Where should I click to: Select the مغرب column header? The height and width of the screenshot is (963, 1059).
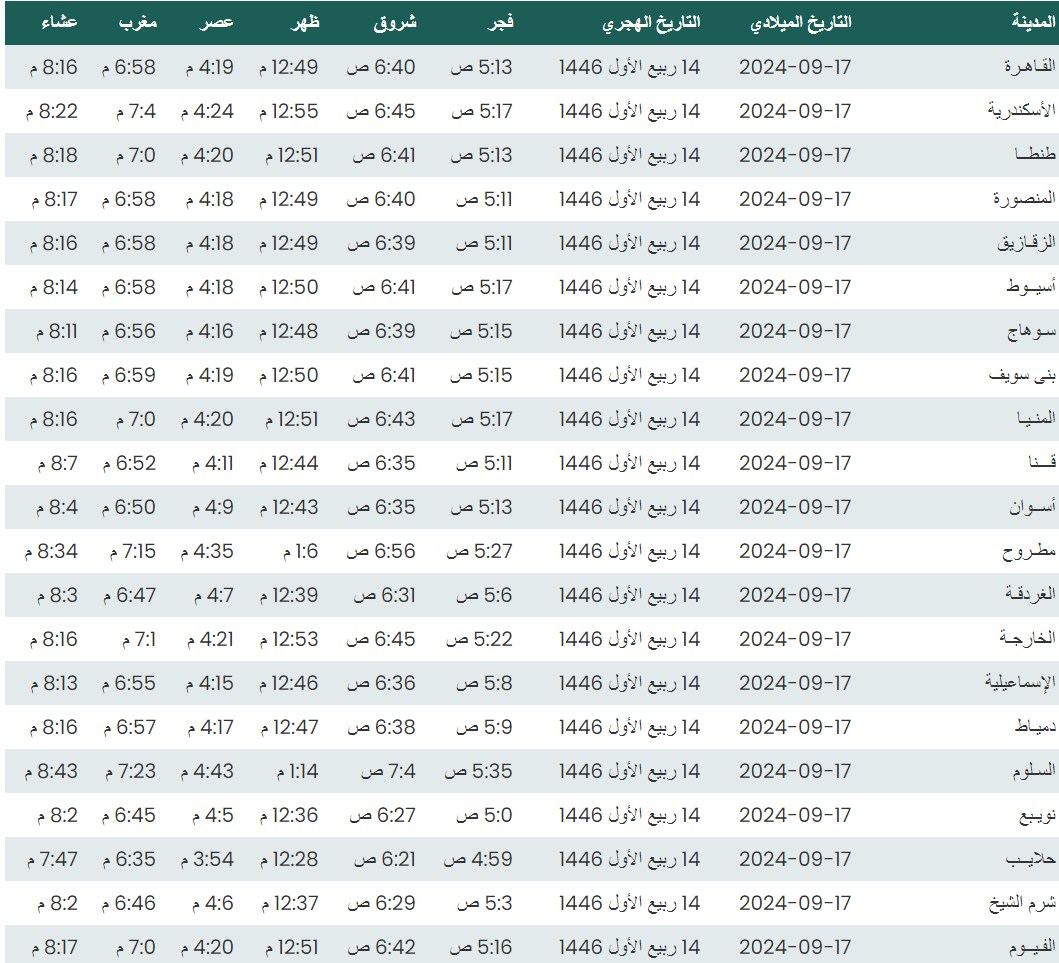click(137, 23)
